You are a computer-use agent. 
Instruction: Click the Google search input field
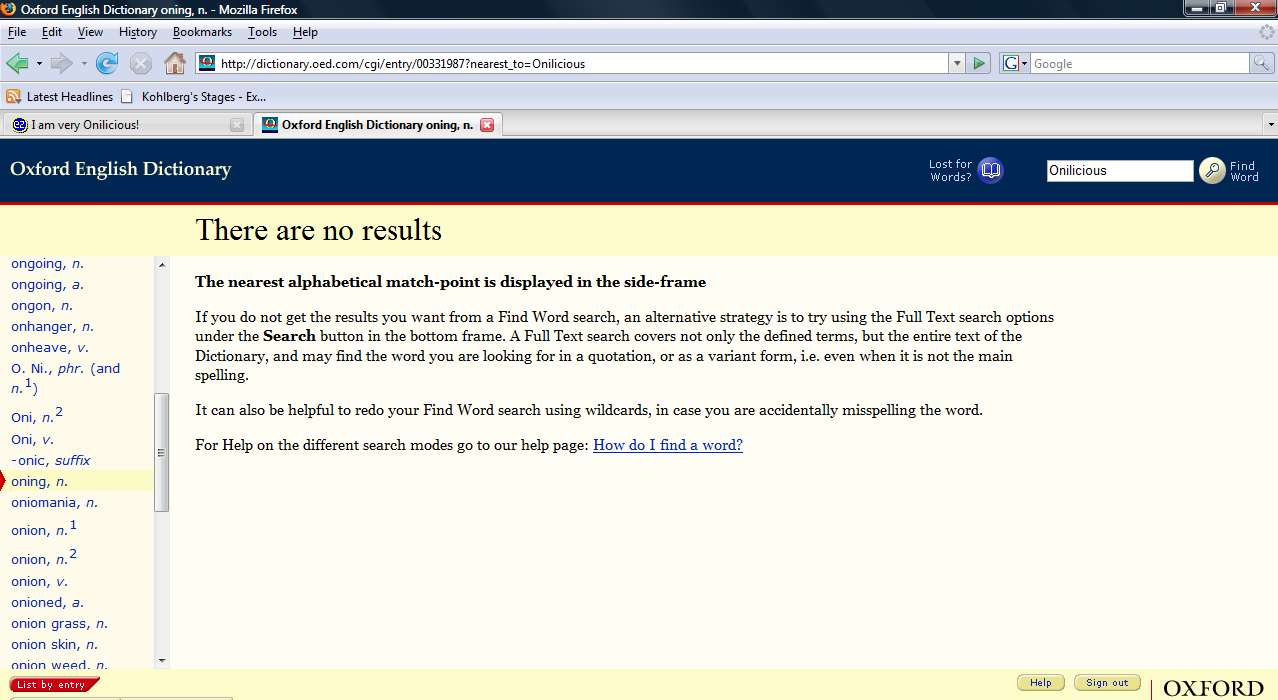click(x=1140, y=63)
